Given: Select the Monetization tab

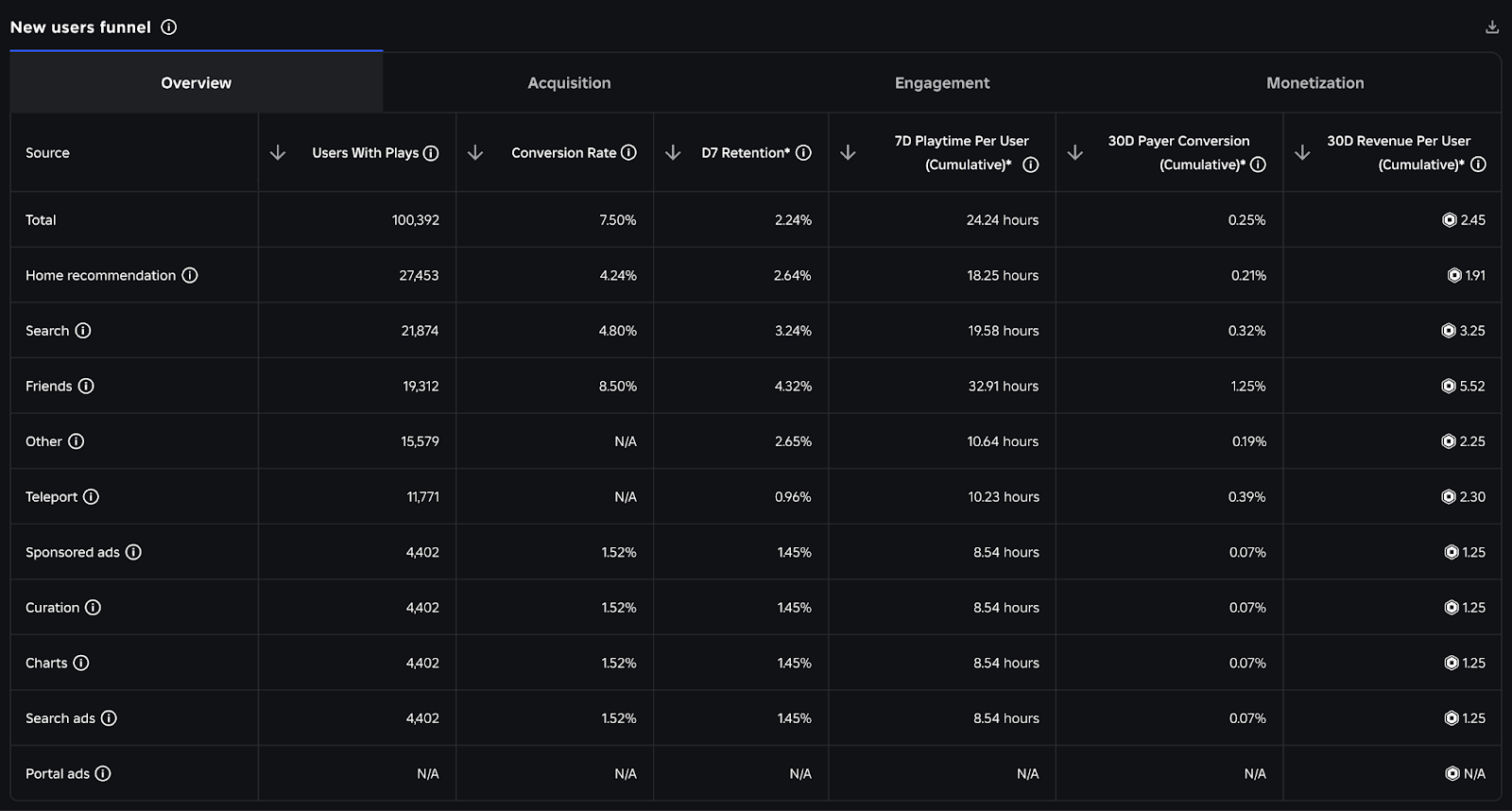Looking at the screenshot, I should [1314, 83].
